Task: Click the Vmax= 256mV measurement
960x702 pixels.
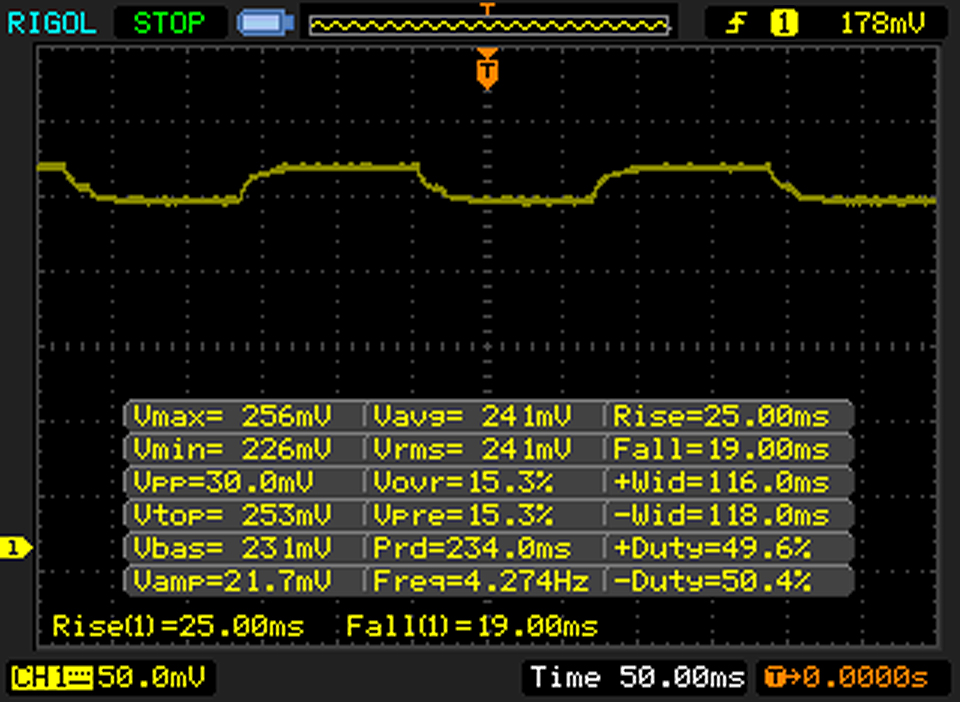Action: point(233,416)
